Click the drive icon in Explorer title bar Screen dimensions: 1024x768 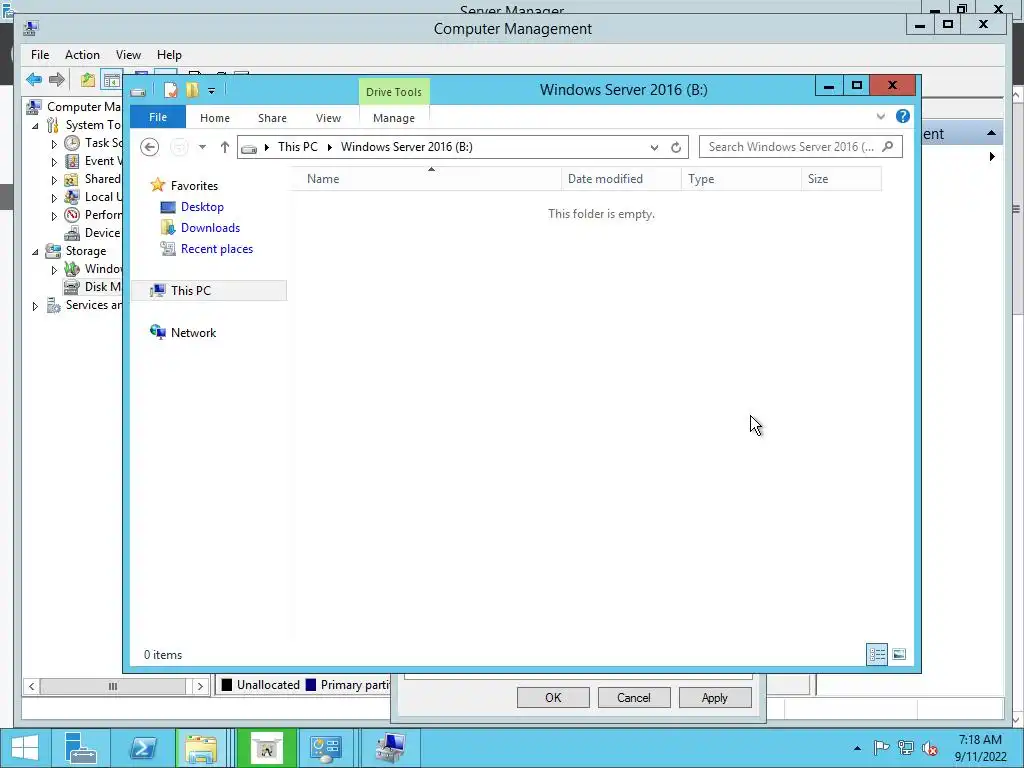pos(138,91)
